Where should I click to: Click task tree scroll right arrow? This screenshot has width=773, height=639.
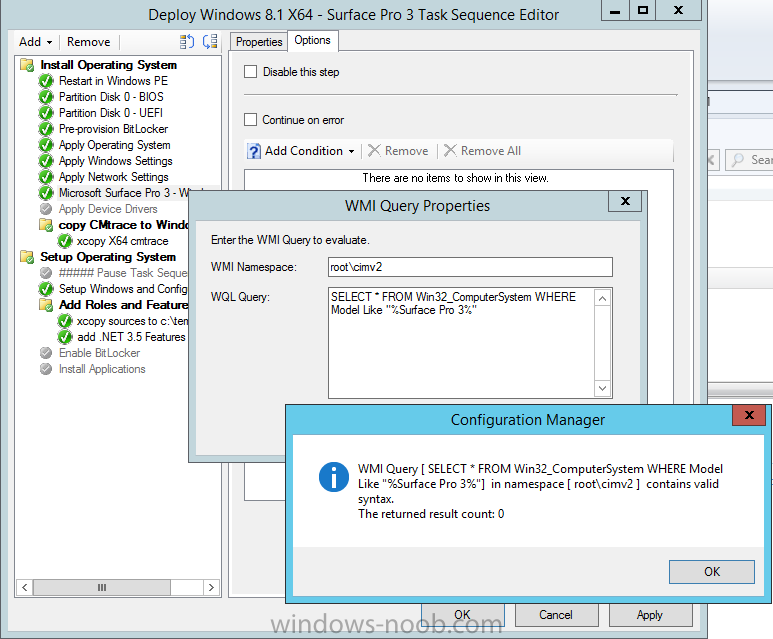(x=211, y=587)
